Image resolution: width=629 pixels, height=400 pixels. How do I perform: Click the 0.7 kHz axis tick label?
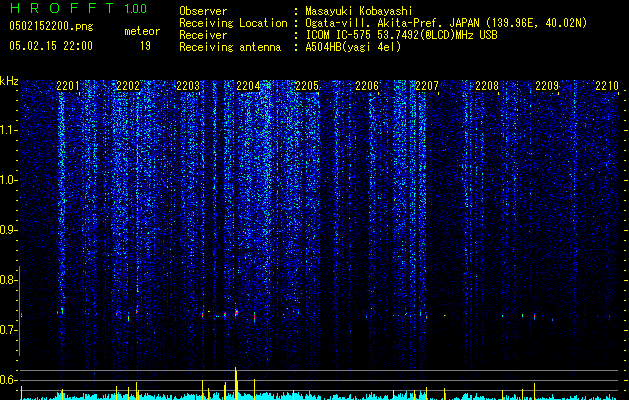(x=9, y=330)
